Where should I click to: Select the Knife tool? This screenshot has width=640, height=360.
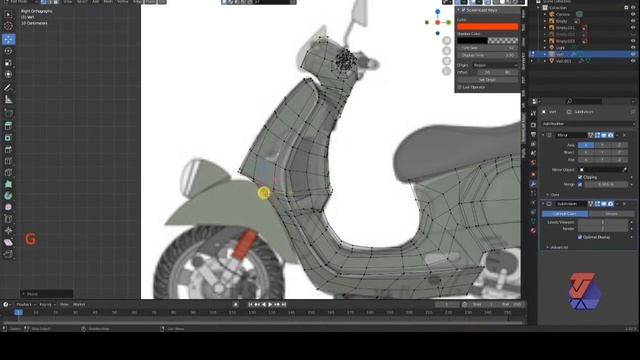click(x=8, y=173)
